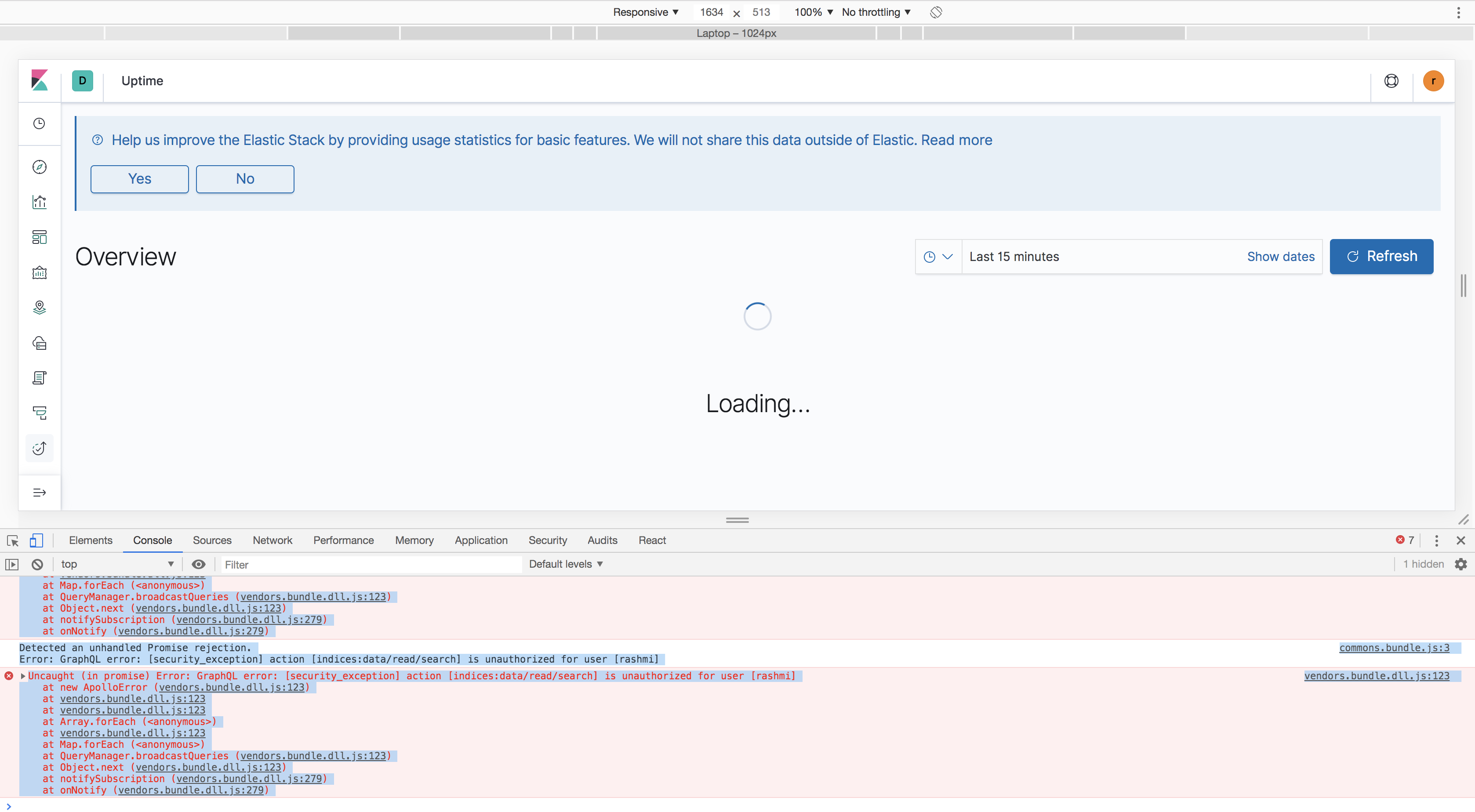1475x812 pixels.
Task: Open the Maps location pin icon
Action: coord(39,308)
